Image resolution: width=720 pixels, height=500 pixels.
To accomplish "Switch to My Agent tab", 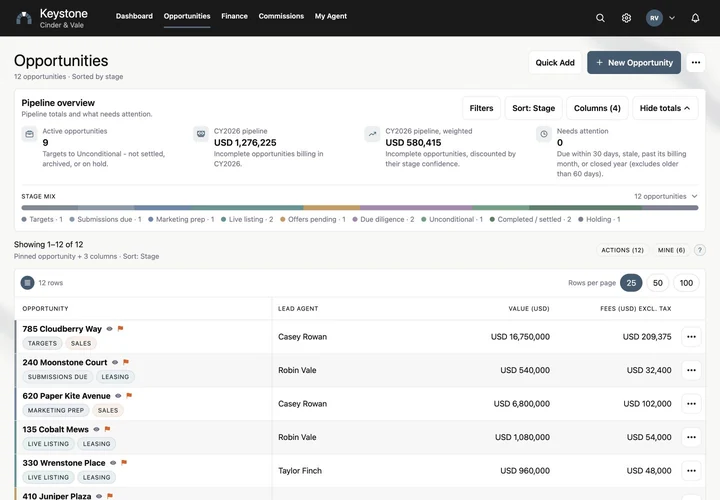I will pyautogui.click(x=331, y=16).
